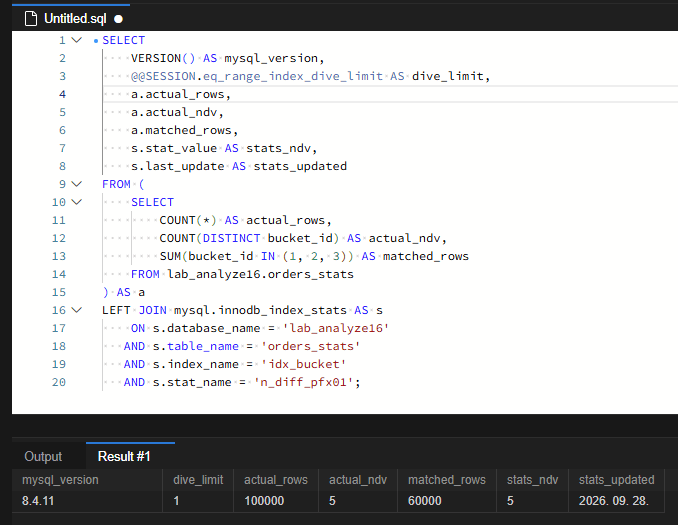Screen dimensions: 678x525
Task: Switch to the Result #1 tab
Action: (x=124, y=456)
